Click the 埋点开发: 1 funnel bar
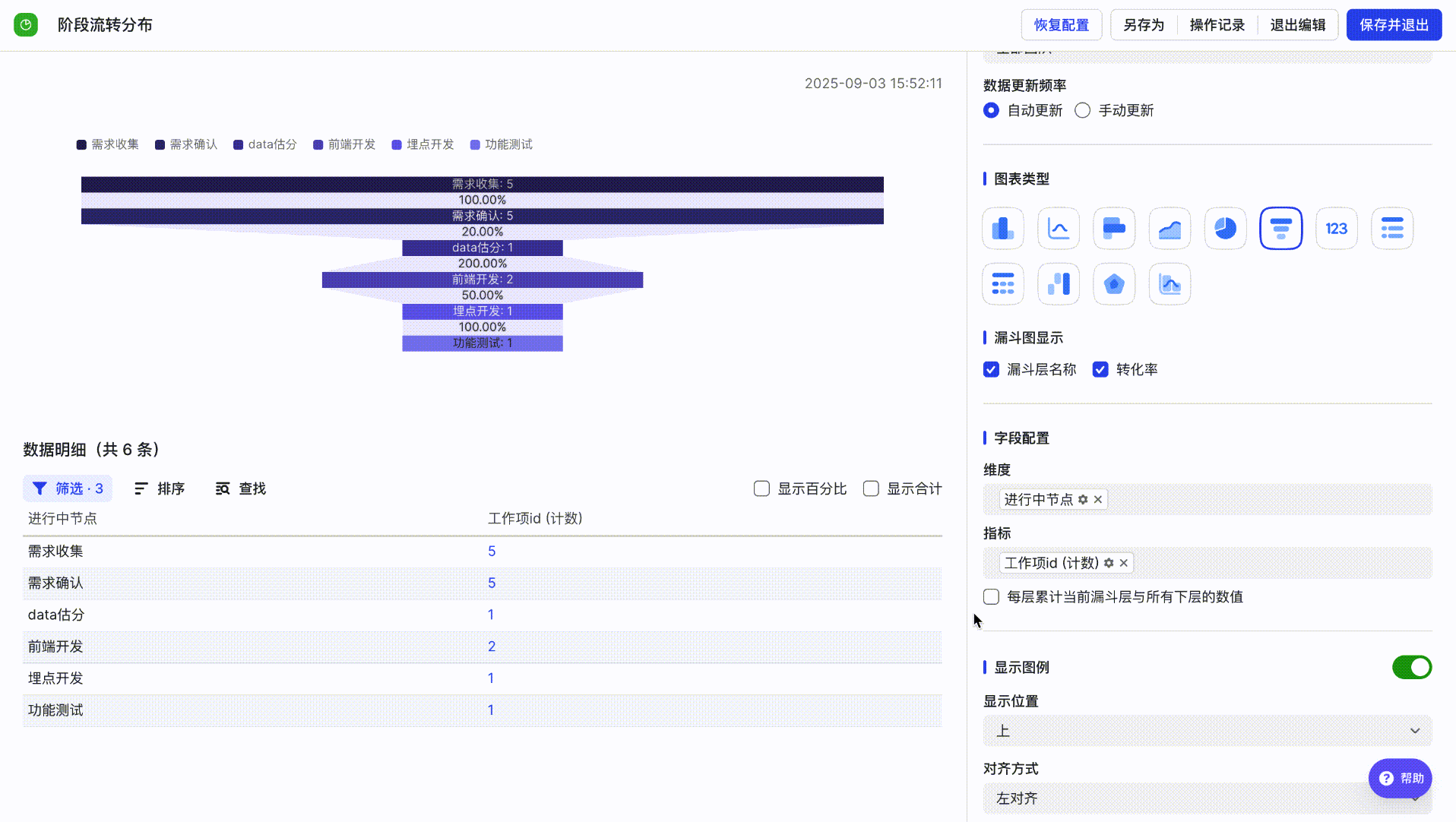The width and height of the screenshot is (1456, 822). pyautogui.click(x=483, y=311)
